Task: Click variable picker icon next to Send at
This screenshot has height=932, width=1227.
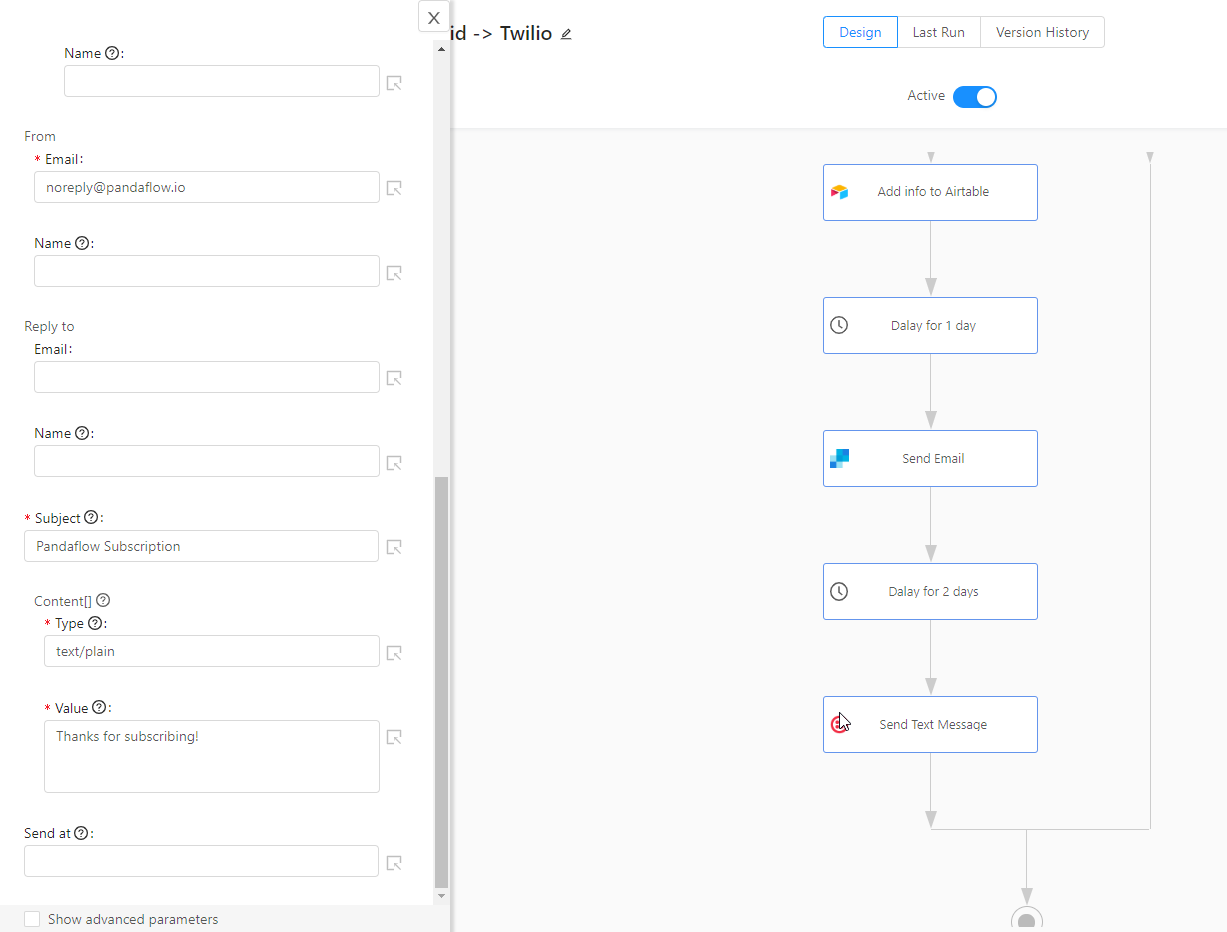Action: pyautogui.click(x=394, y=862)
